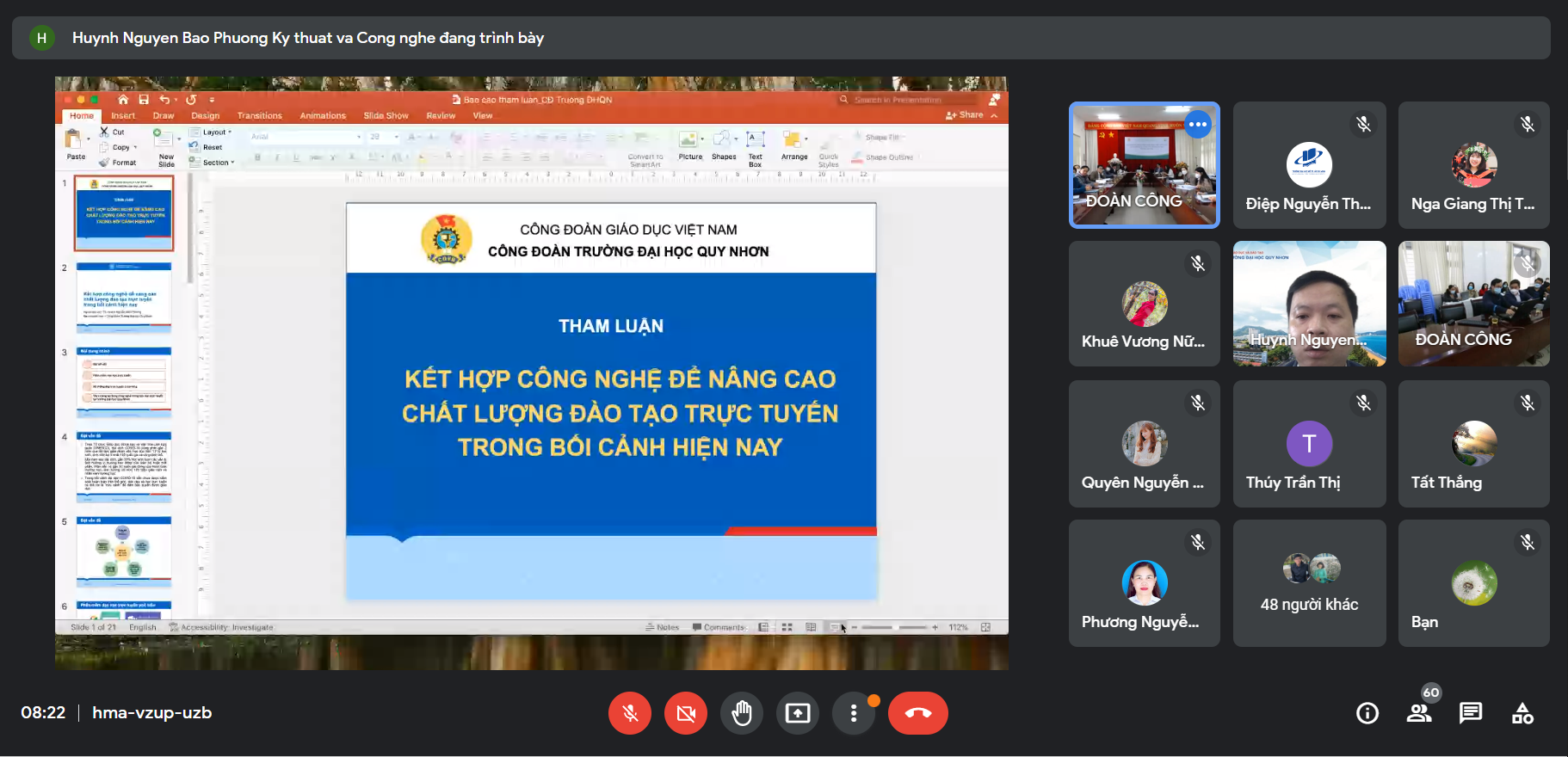Show the participants list
The image size is (1568, 757).
[x=1419, y=713]
